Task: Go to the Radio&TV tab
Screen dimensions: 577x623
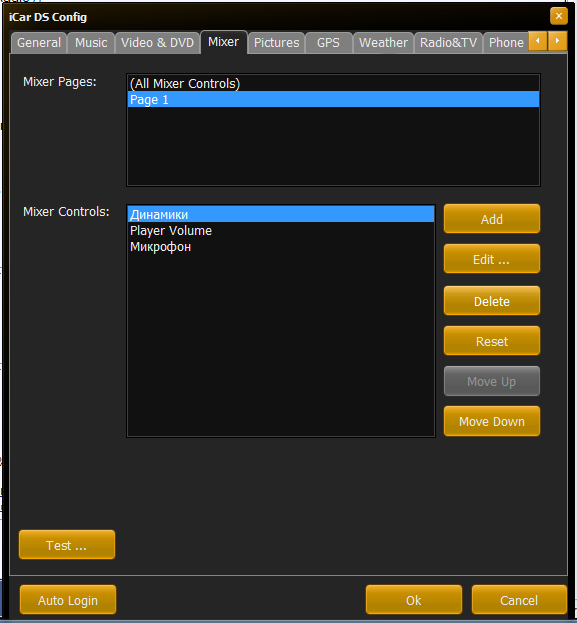Action: (x=448, y=43)
